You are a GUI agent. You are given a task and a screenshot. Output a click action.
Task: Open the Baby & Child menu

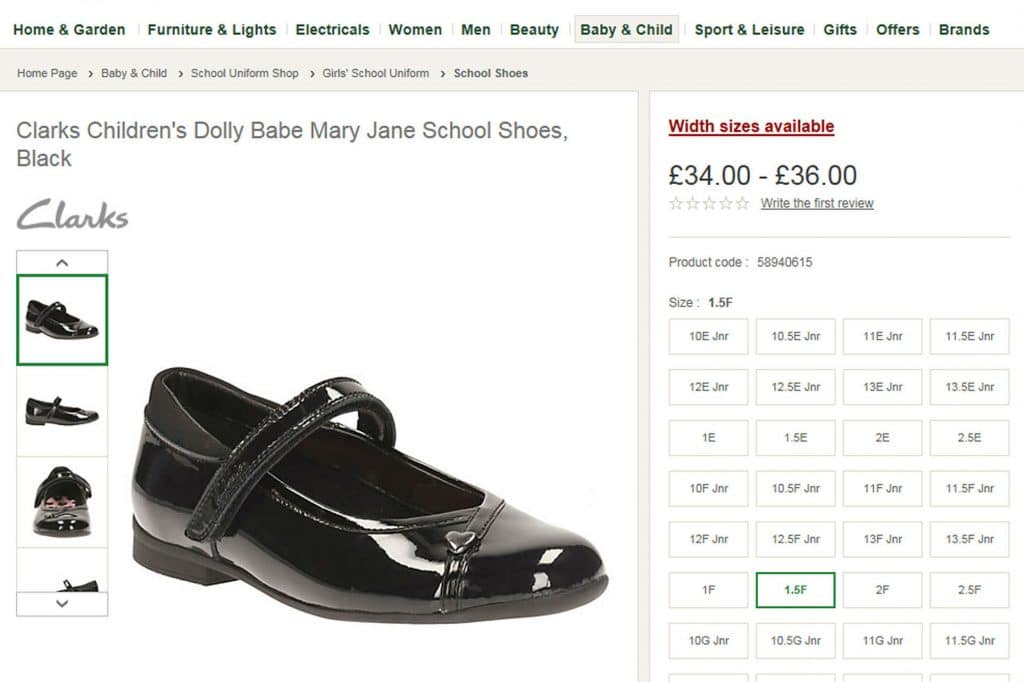pos(626,29)
